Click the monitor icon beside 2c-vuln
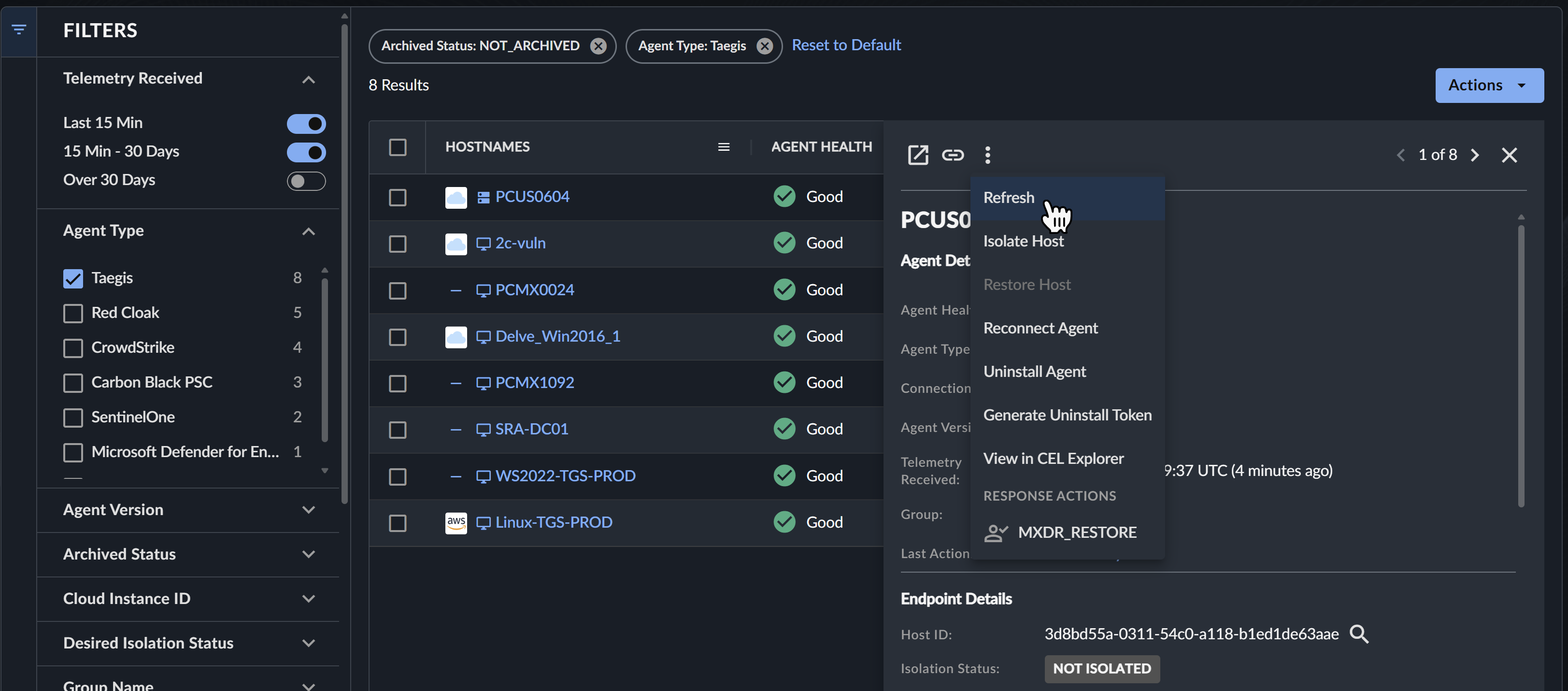Screen dimensions: 1568x691 484,244
